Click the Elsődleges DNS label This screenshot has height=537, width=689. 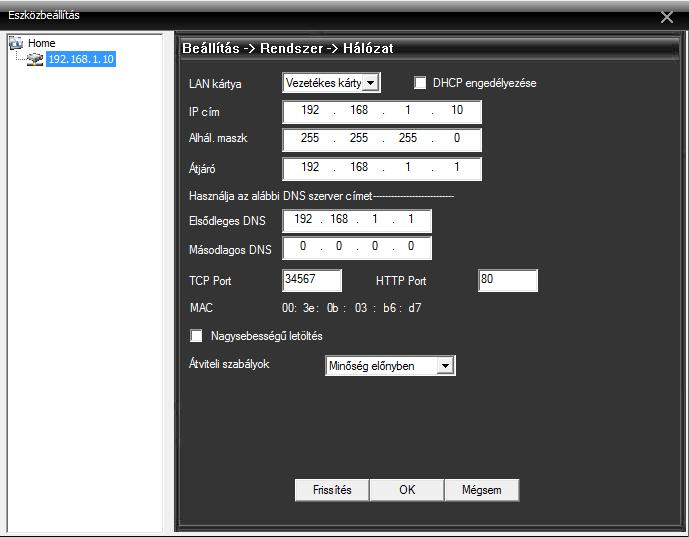(227, 221)
